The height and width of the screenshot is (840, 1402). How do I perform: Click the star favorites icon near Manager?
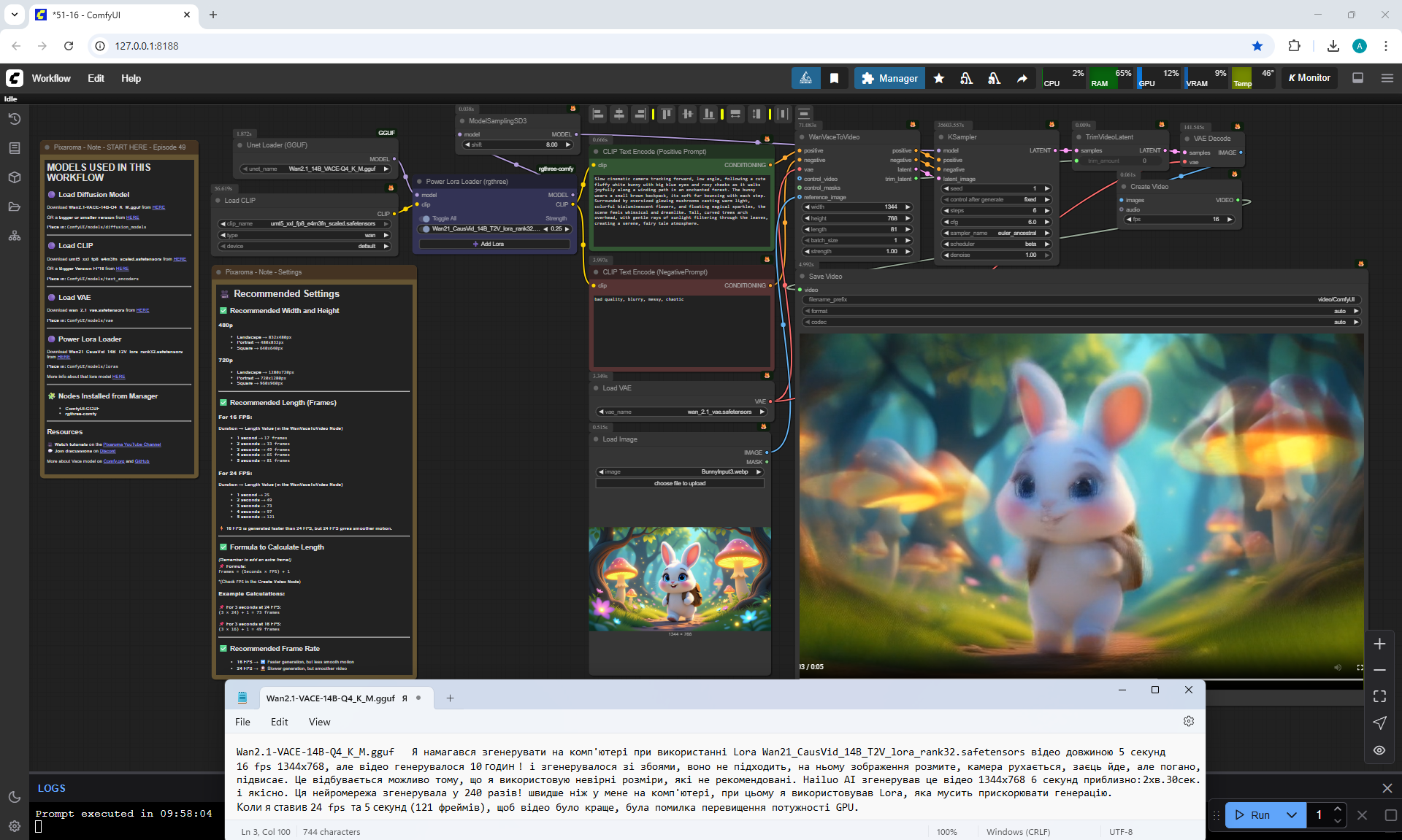click(939, 78)
